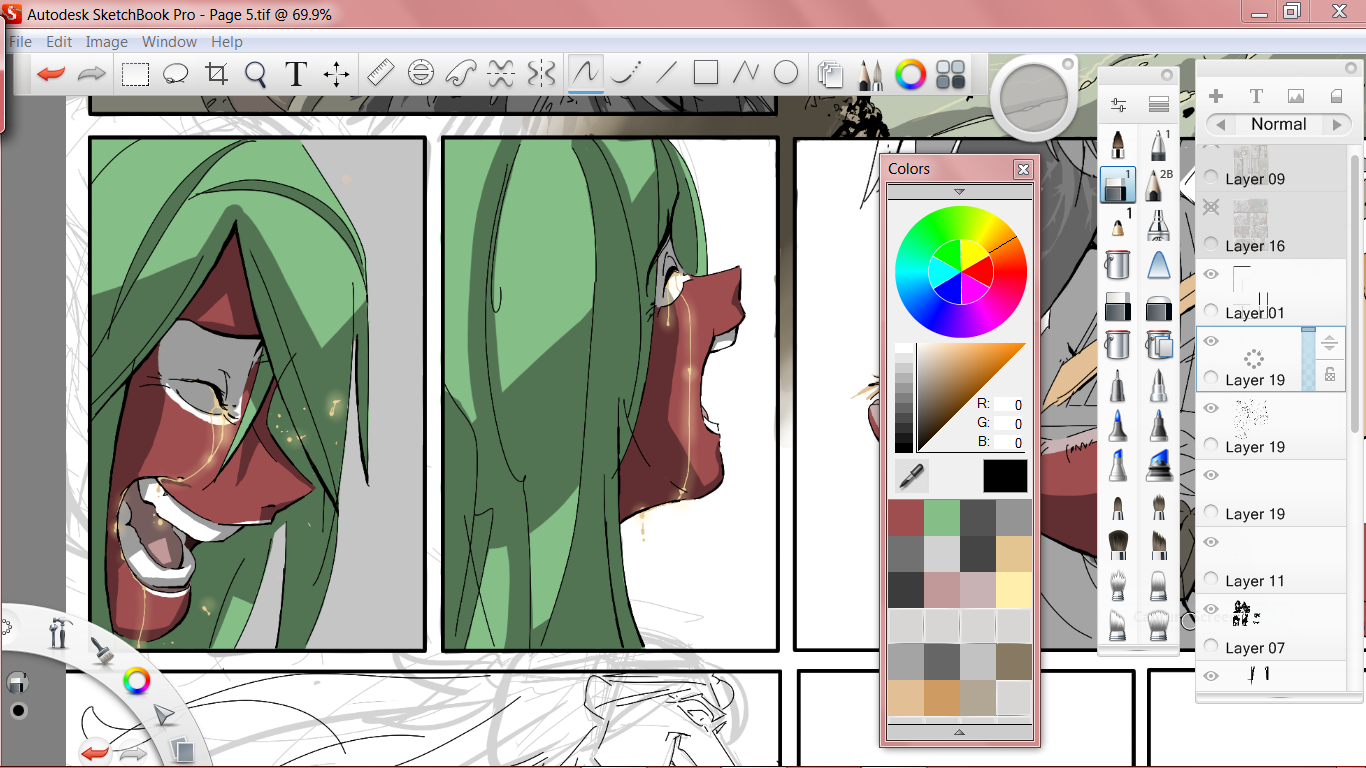Click the Layer 09 circle marker

point(1211,178)
